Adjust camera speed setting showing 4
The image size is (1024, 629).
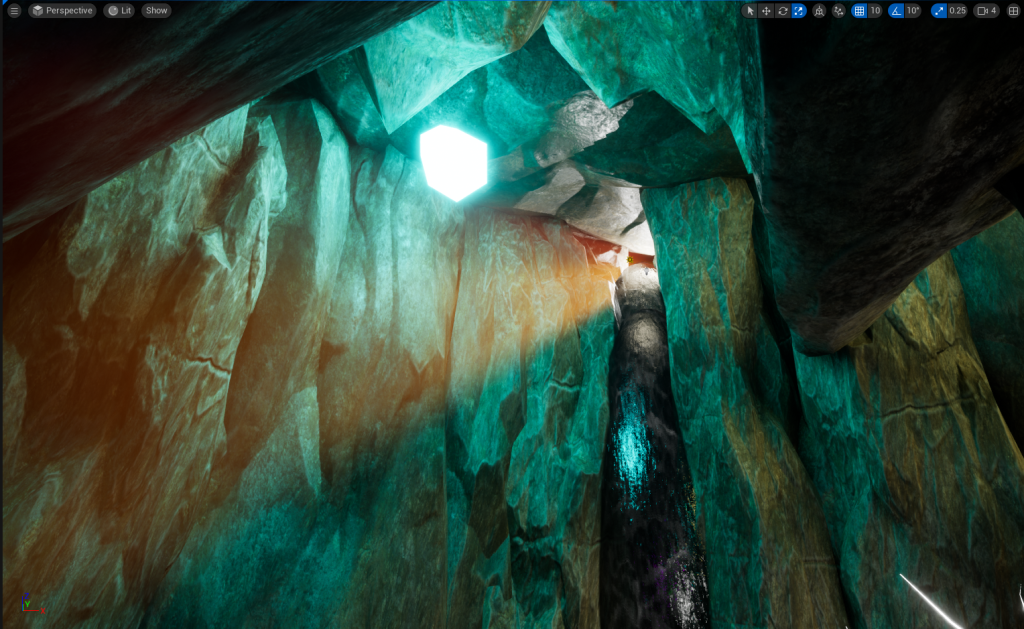click(x=987, y=11)
